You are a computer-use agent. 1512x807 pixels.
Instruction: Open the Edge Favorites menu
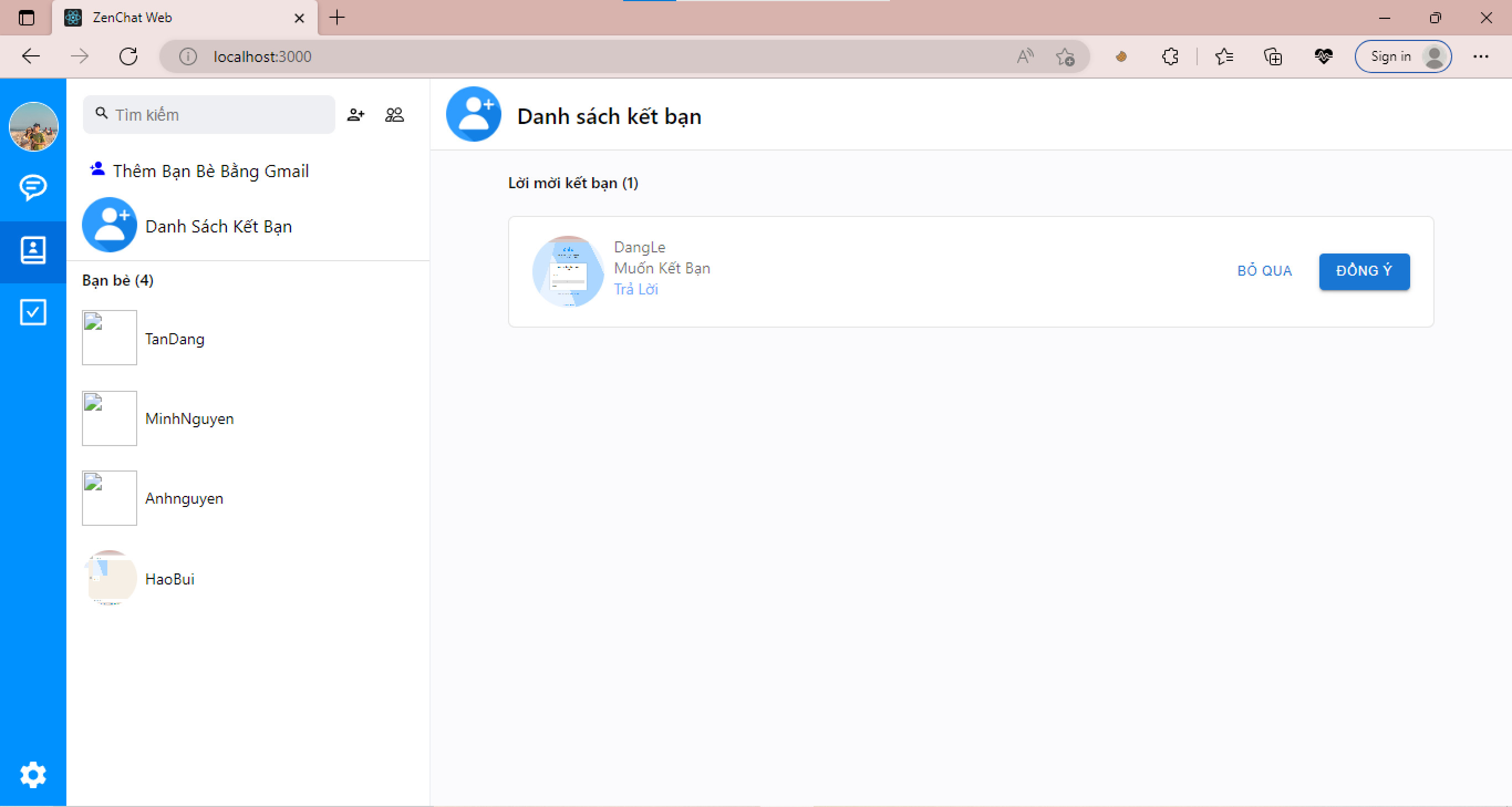[x=1224, y=56]
